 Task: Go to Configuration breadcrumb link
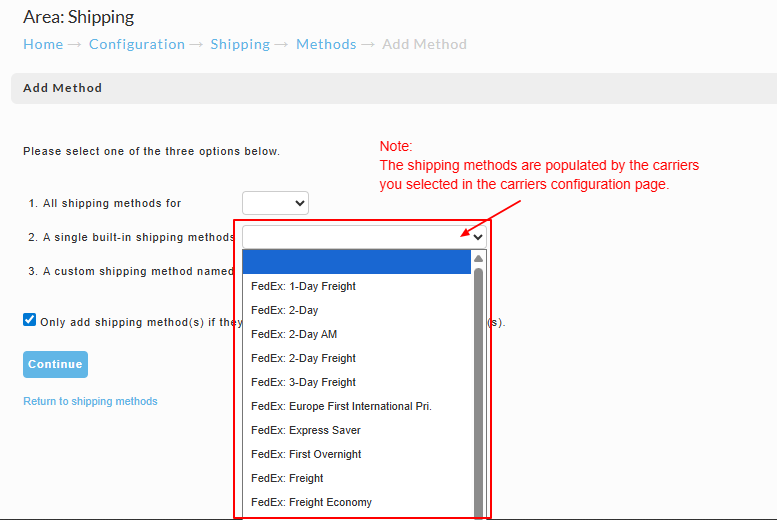(137, 44)
